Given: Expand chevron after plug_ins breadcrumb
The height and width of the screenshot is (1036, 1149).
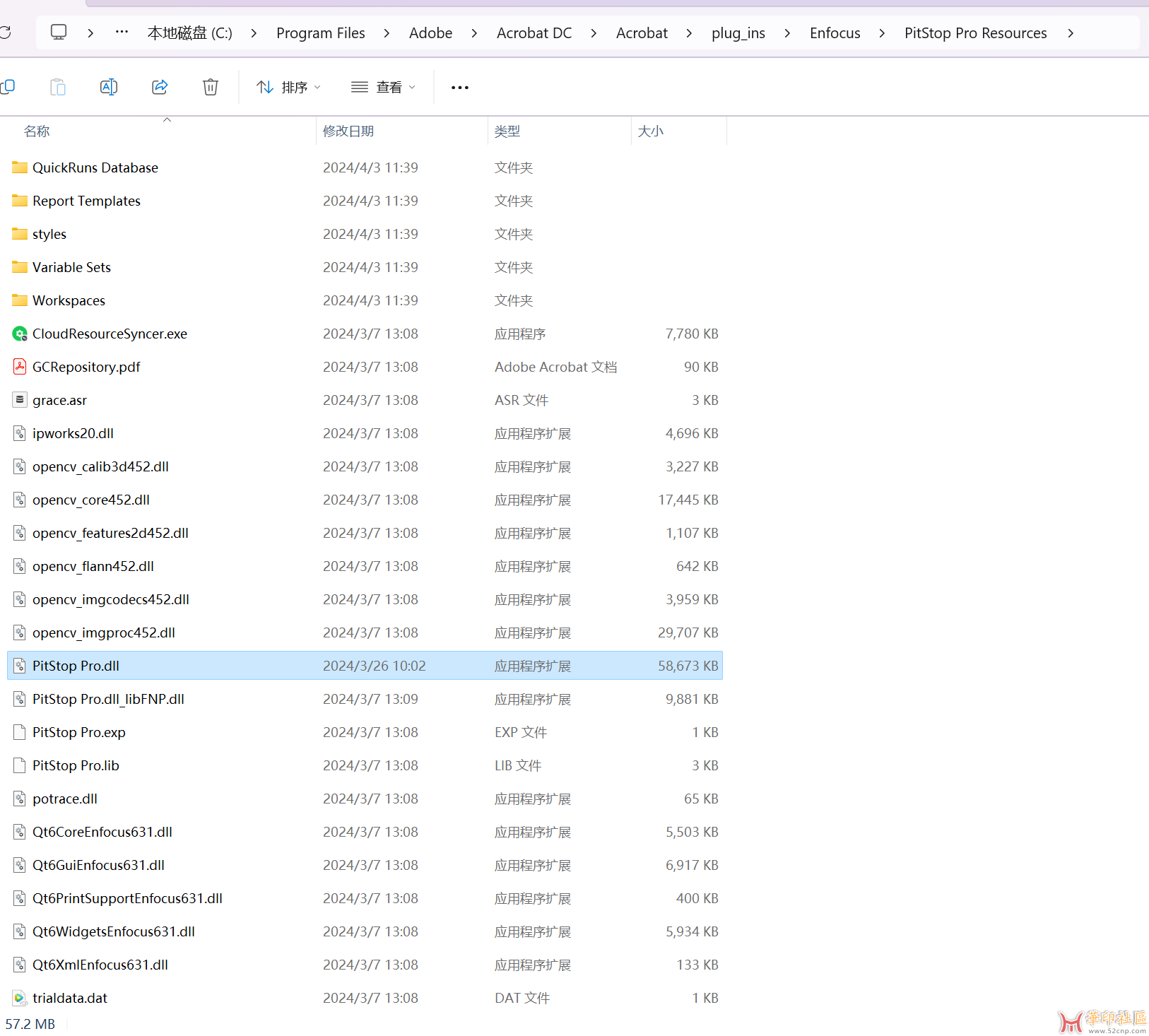Looking at the screenshot, I should coord(787,33).
